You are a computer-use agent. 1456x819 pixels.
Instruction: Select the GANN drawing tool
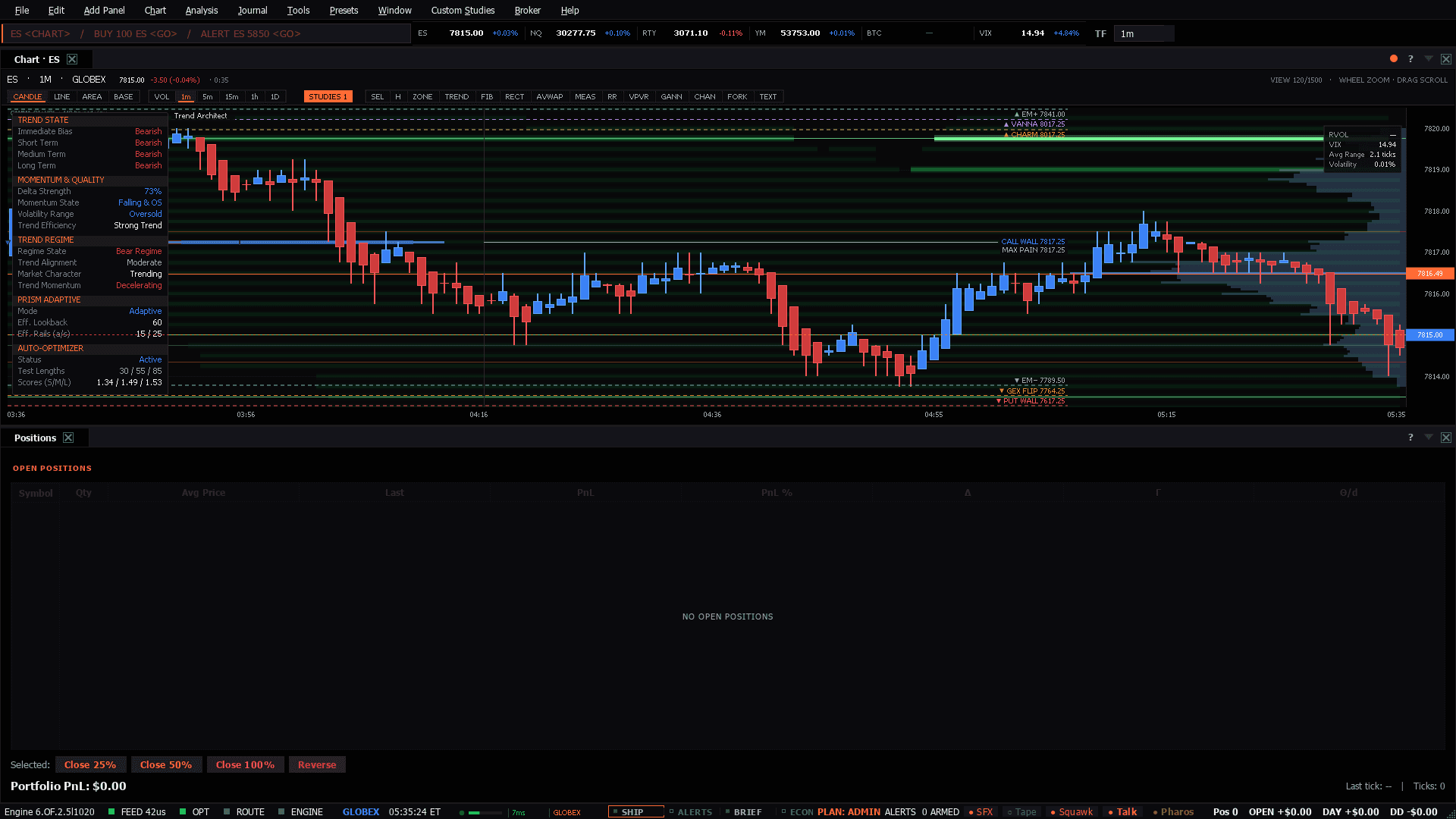click(671, 96)
